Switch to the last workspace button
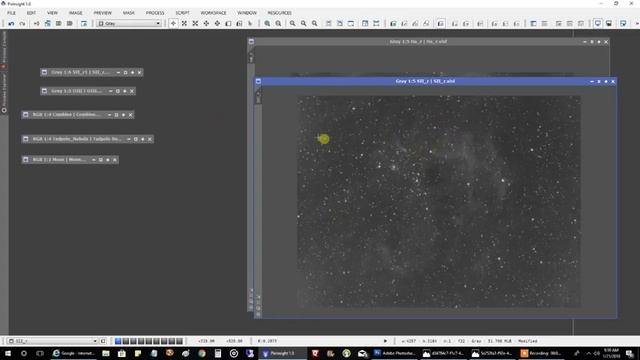Viewport: 640px width, 360px height. click(x=180, y=341)
